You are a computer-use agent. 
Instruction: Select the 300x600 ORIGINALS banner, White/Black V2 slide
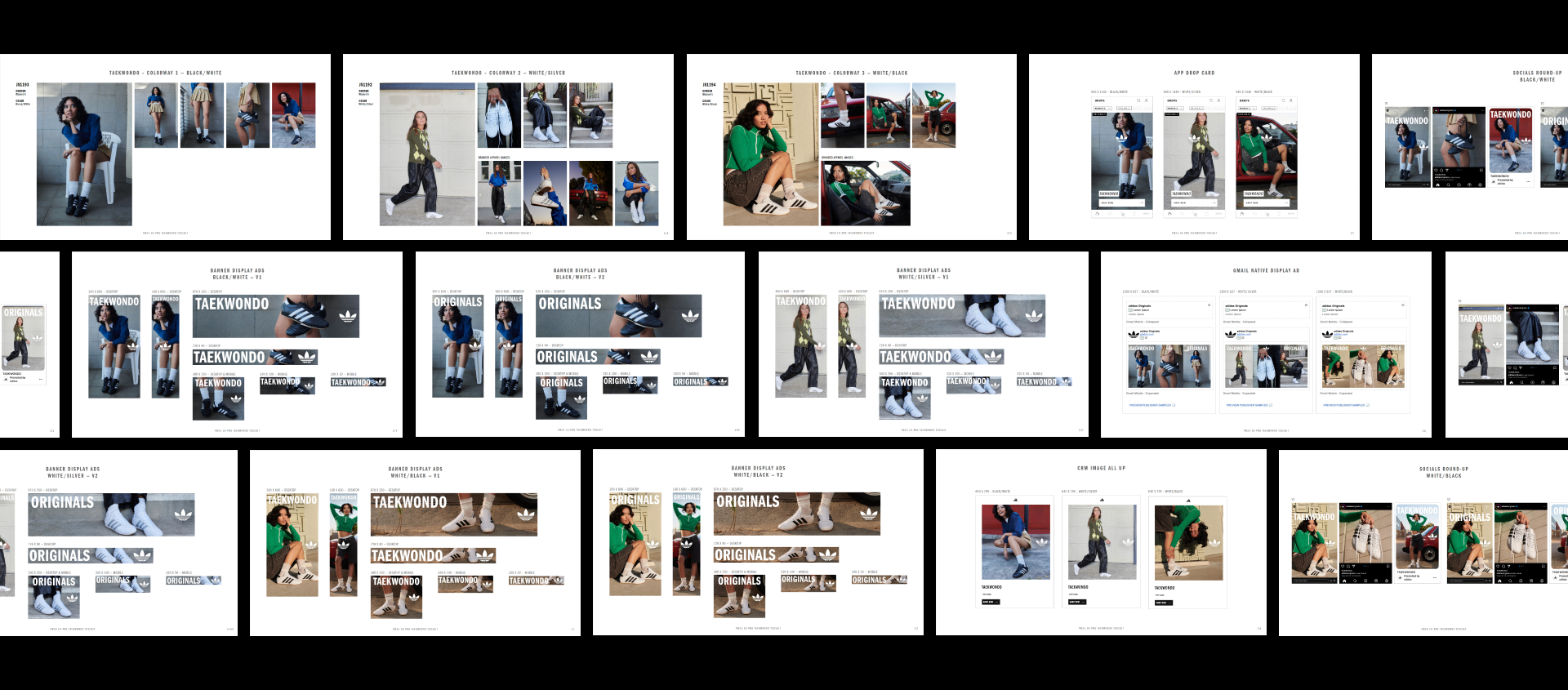635,544
